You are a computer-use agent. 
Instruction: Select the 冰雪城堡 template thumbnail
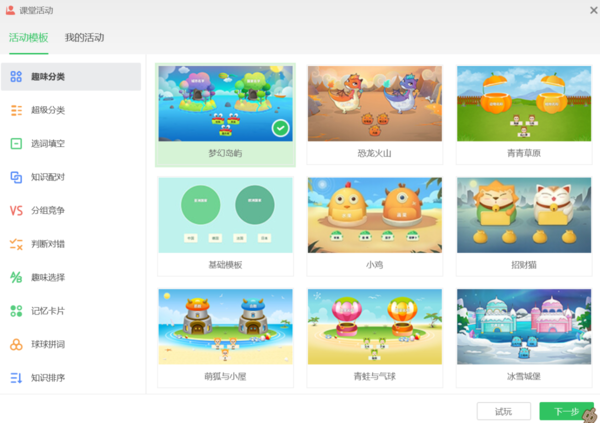[x=524, y=327]
